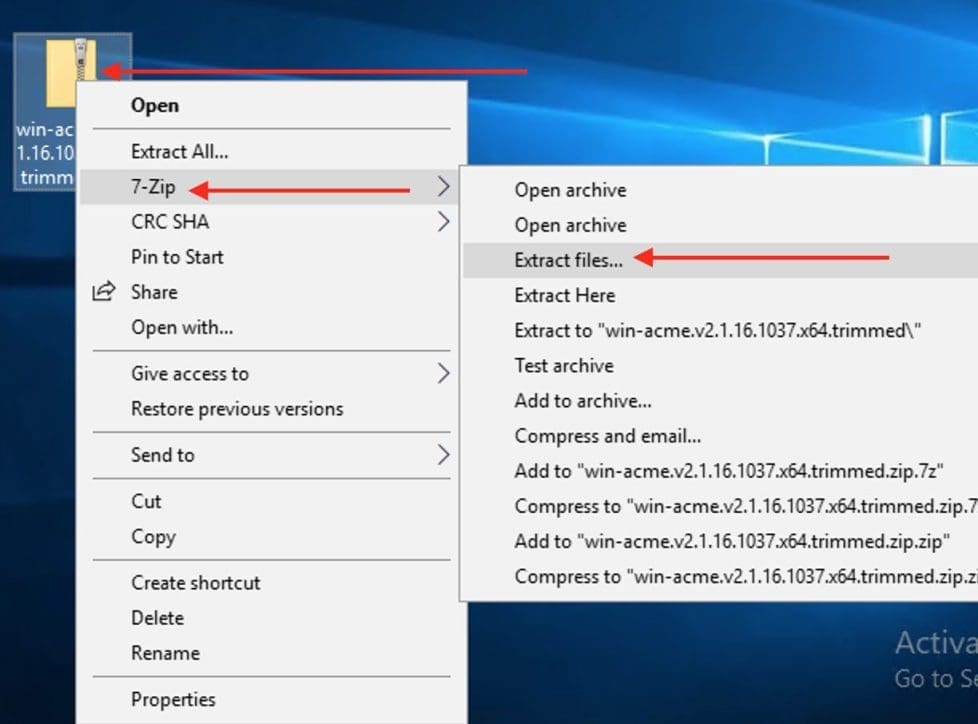Screen dimensions: 978x724
Task: Select Restore previous versions
Action: [x=237, y=409]
